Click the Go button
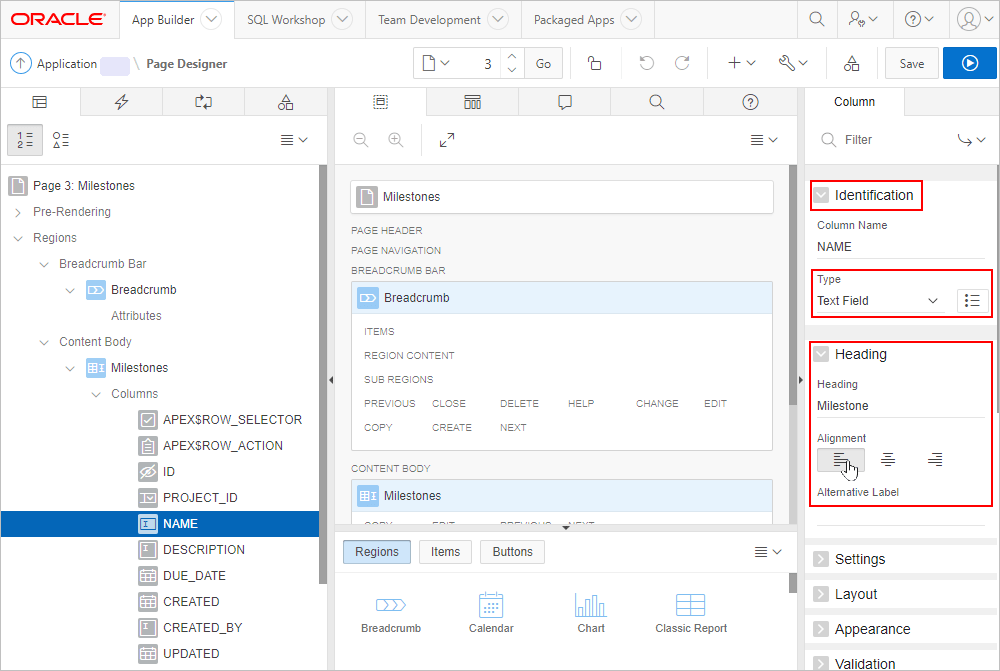Image resolution: width=1000 pixels, height=671 pixels. pyautogui.click(x=543, y=62)
